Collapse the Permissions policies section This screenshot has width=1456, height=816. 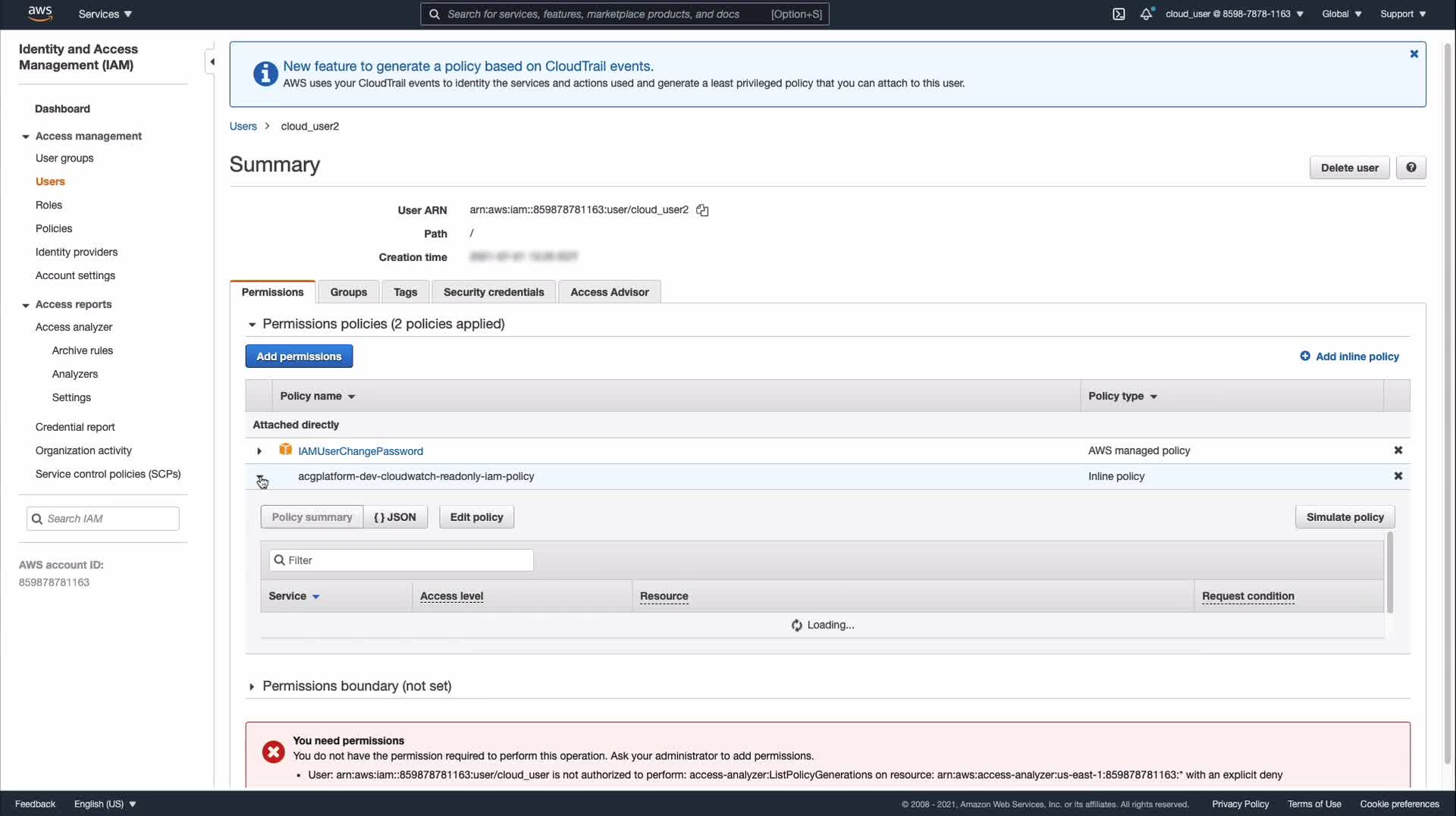[252, 325]
